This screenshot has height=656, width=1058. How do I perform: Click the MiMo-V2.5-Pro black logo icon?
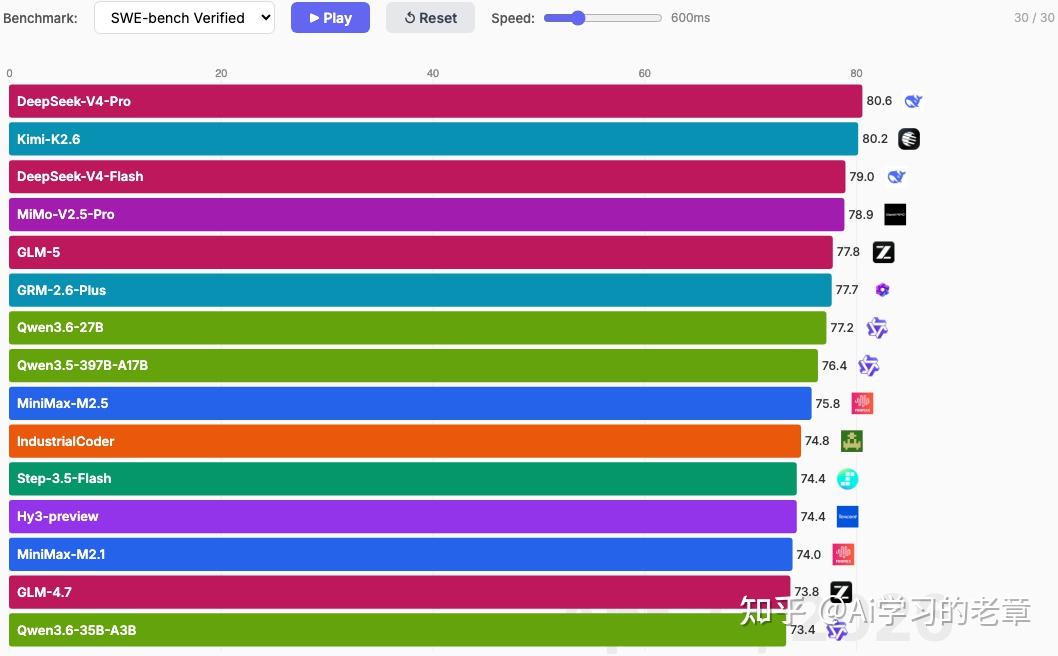(895, 215)
